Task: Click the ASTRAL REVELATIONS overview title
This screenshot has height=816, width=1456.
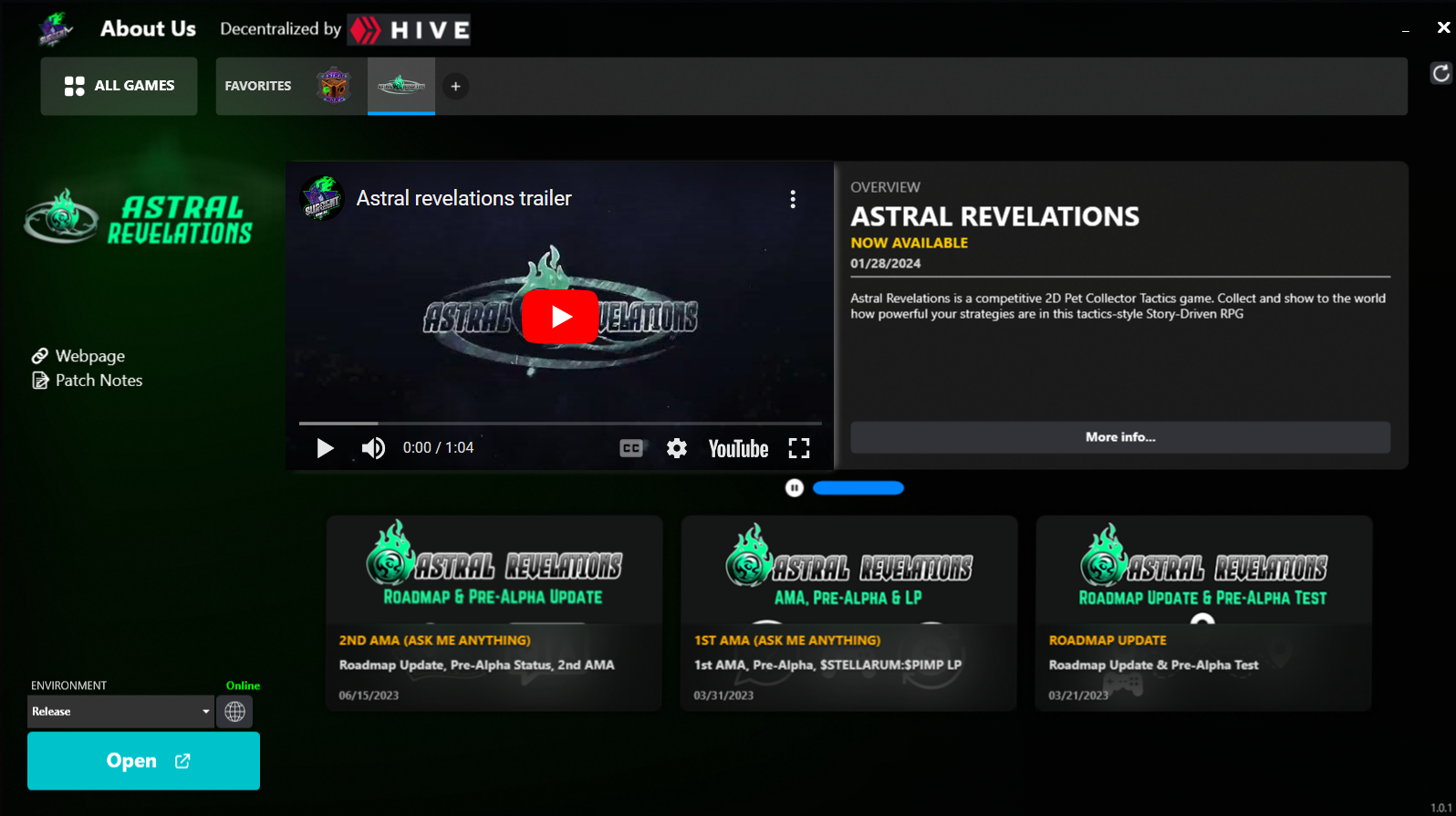Action: (995, 216)
